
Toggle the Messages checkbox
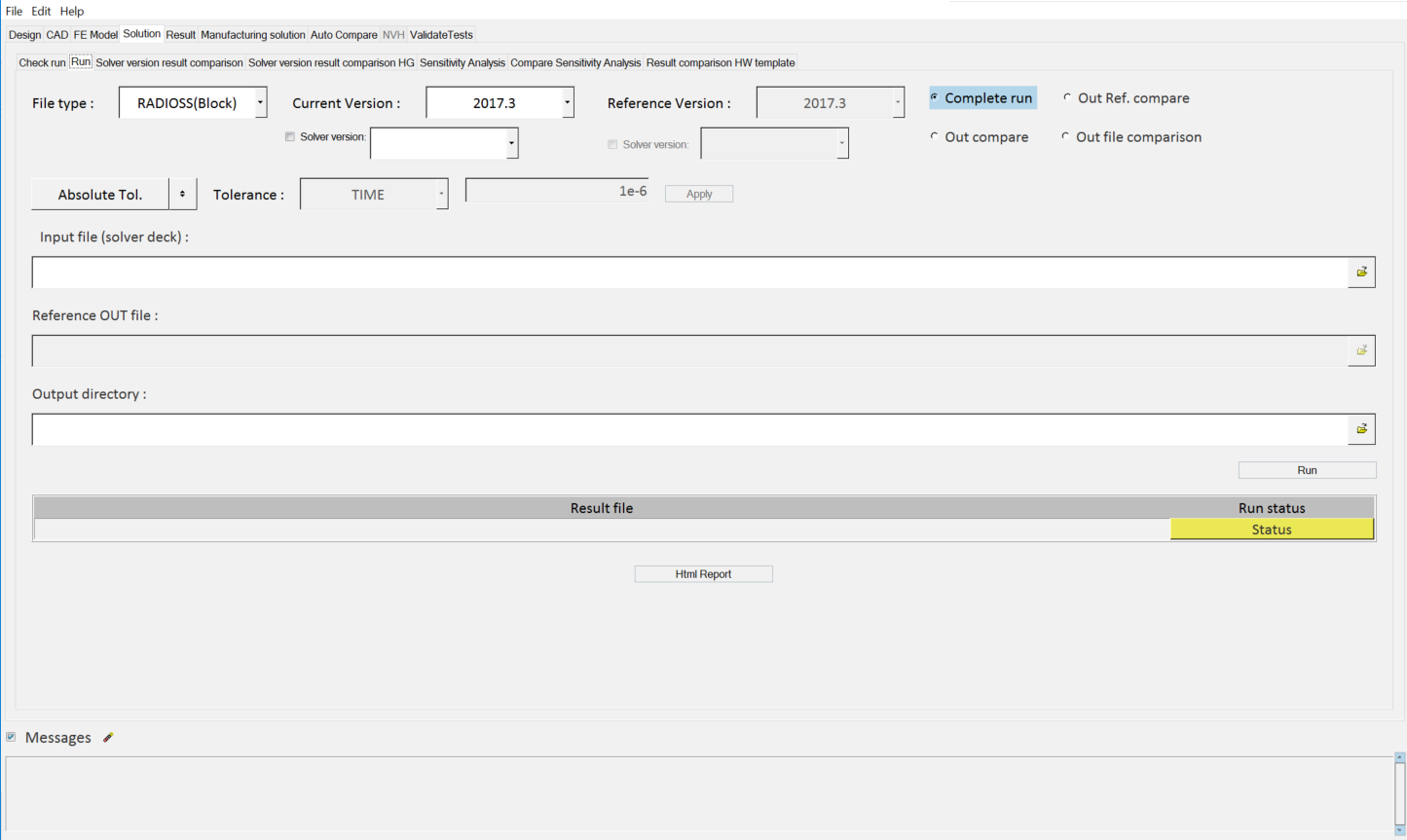[x=11, y=737]
